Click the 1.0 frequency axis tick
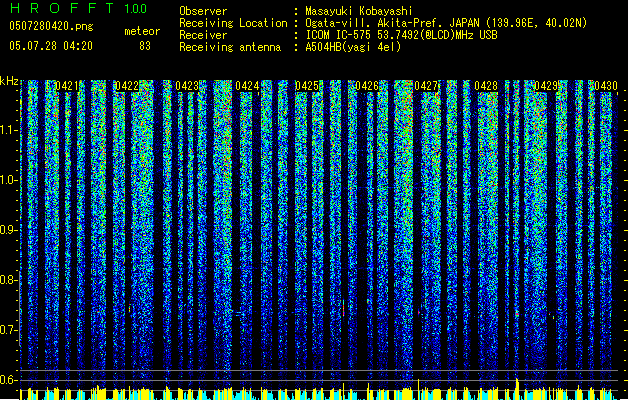The height and width of the screenshot is (400, 629). 8,180
